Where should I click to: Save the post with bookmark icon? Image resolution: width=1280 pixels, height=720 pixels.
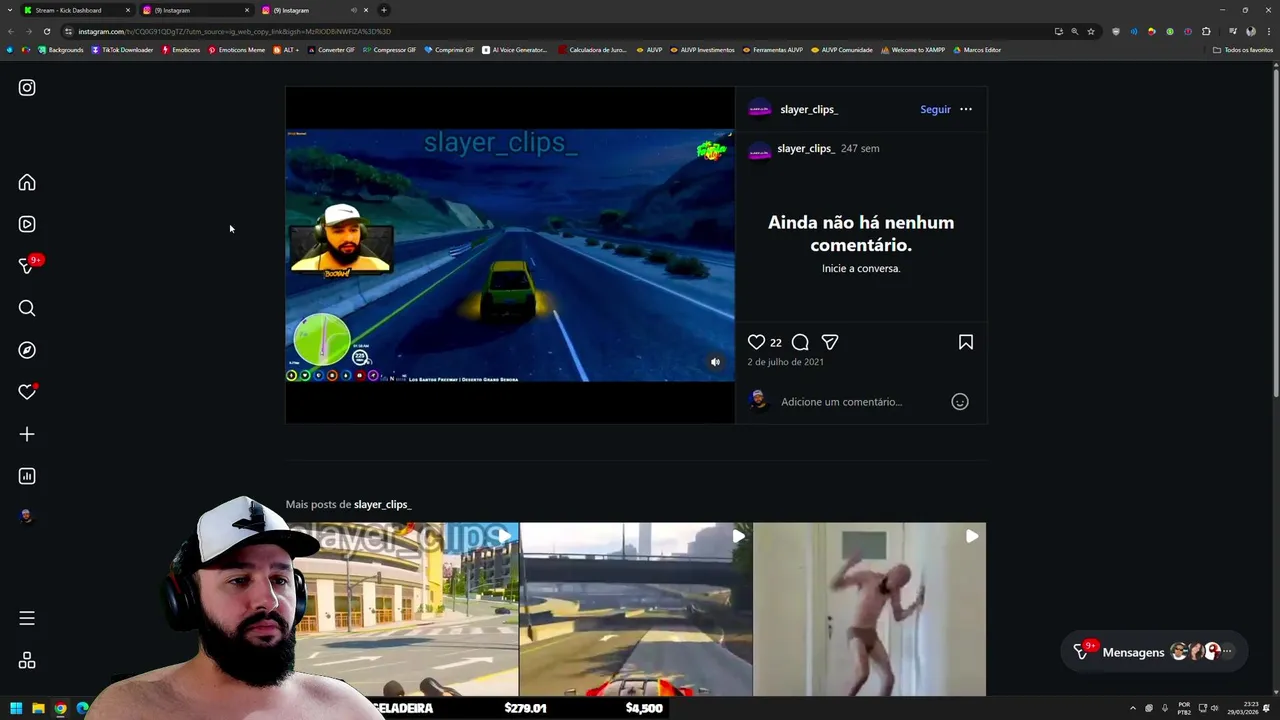966,342
